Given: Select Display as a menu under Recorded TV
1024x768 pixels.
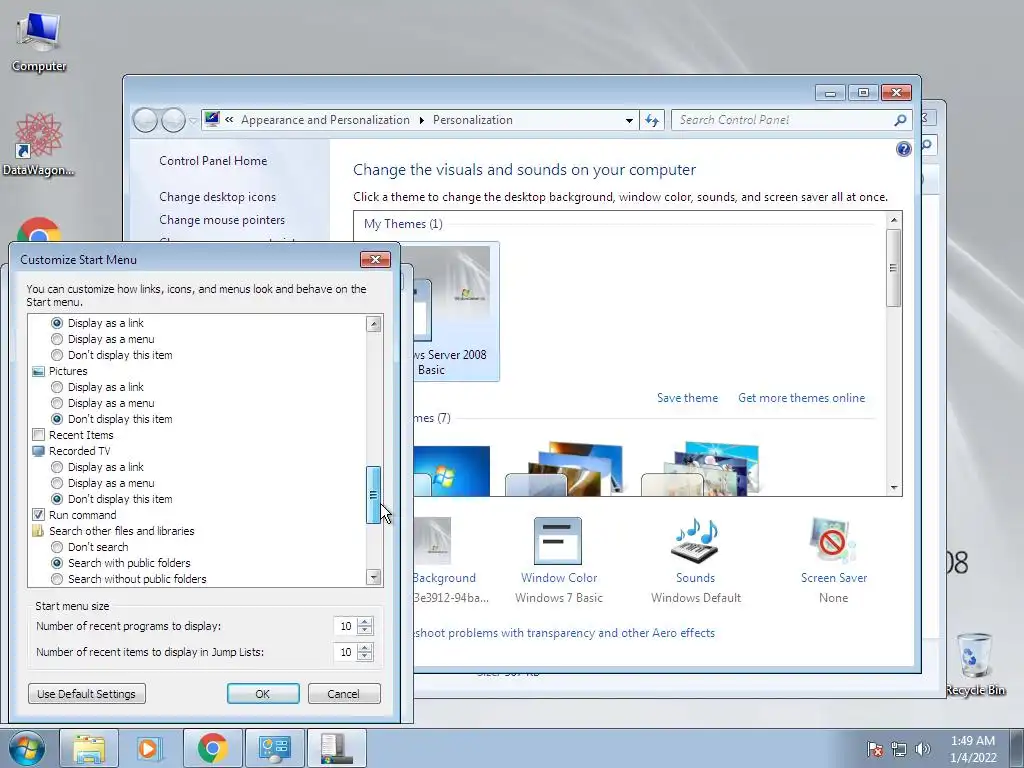Looking at the screenshot, I should [57, 483].
